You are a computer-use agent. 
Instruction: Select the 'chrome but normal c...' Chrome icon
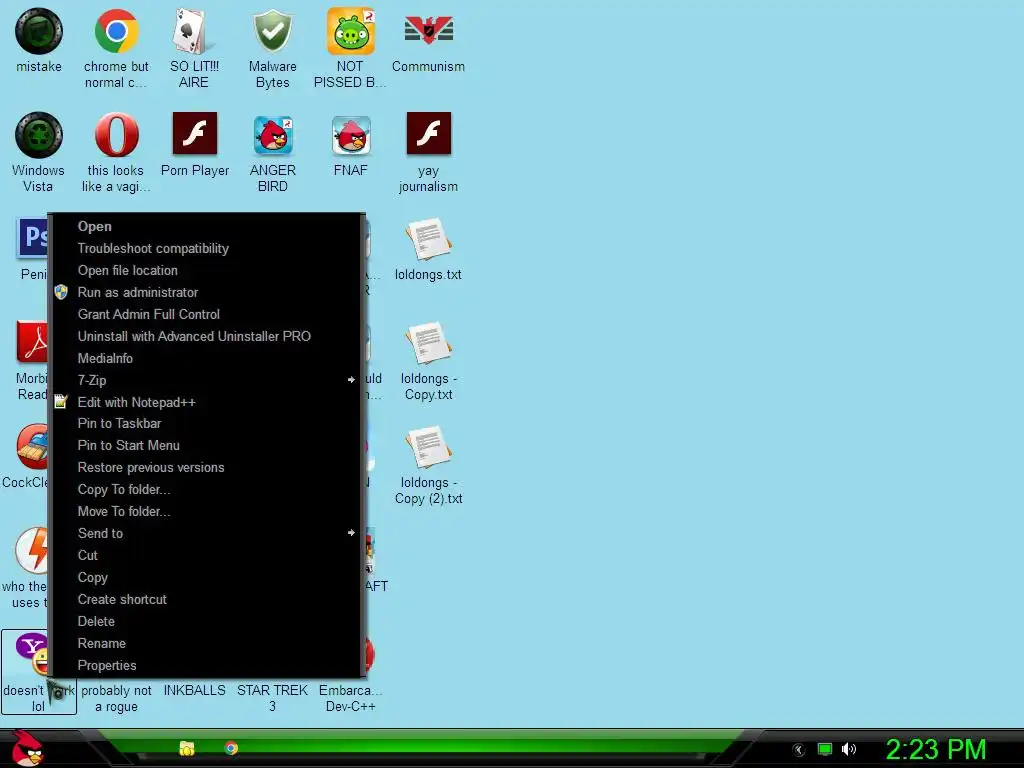(116, 31)
